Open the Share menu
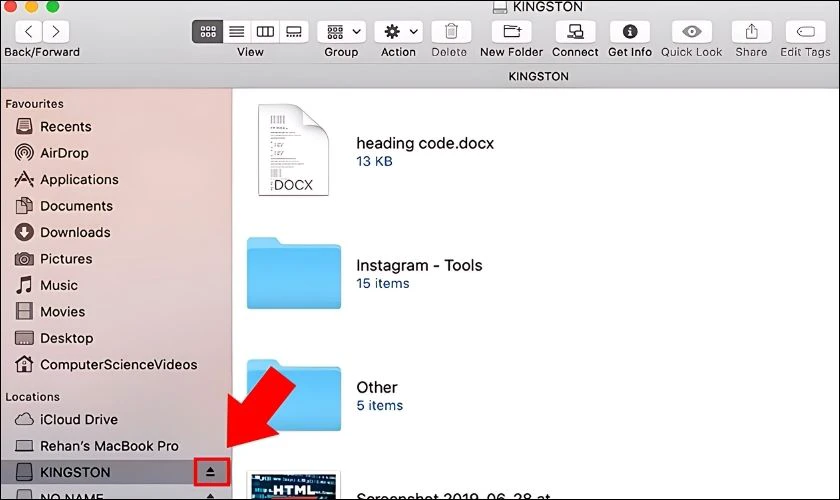 (x=752, y=32)
